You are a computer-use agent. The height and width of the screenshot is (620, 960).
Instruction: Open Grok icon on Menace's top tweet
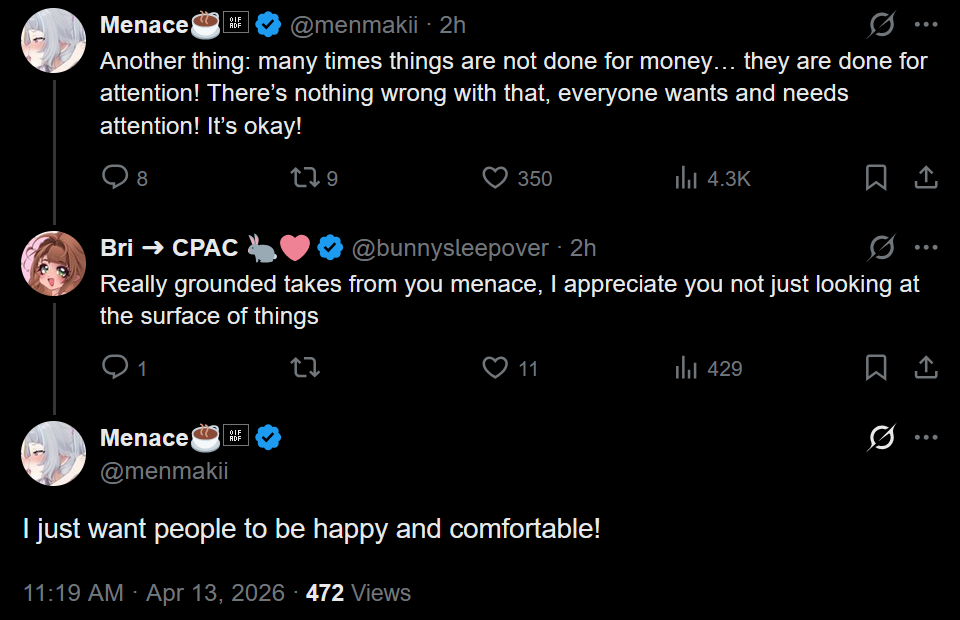[x=881, y=25]
